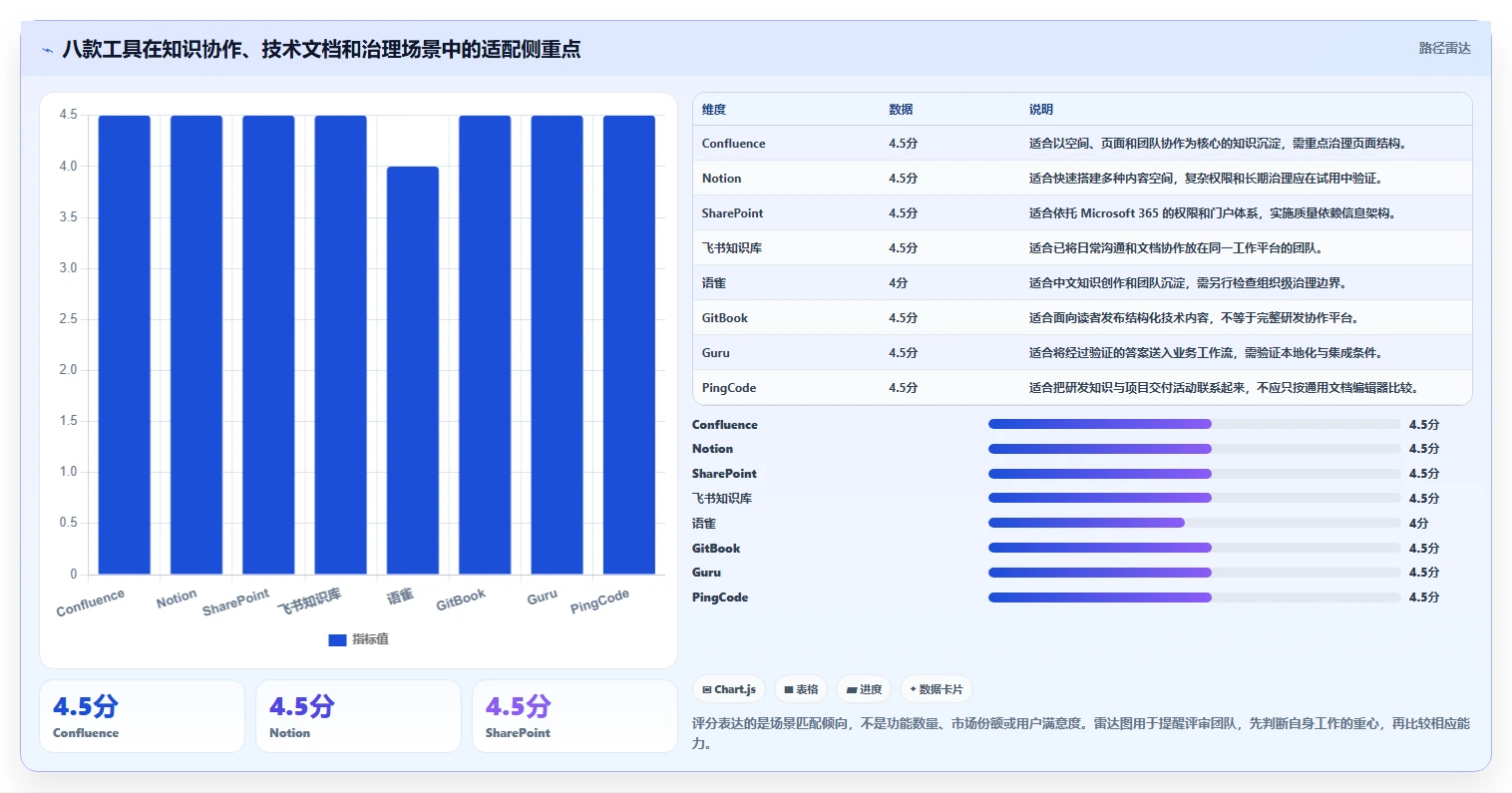
Task: Click the 语雀 bar in the chart
Action: 413,370
